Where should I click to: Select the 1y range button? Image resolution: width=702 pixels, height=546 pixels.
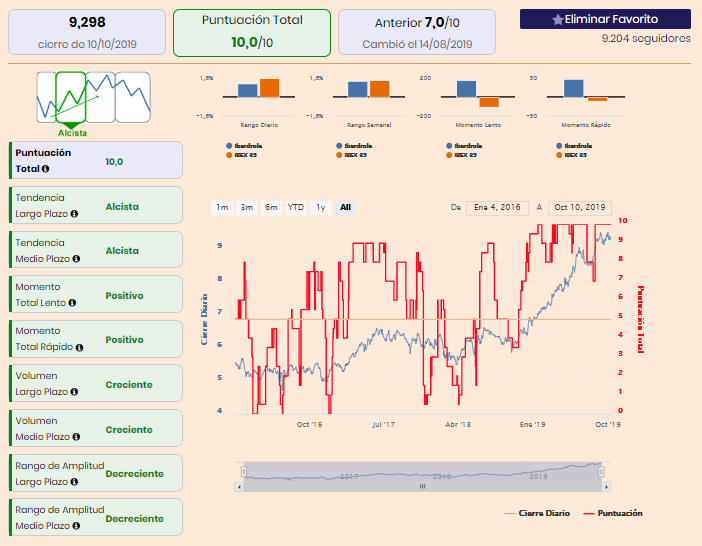[321, 208]
